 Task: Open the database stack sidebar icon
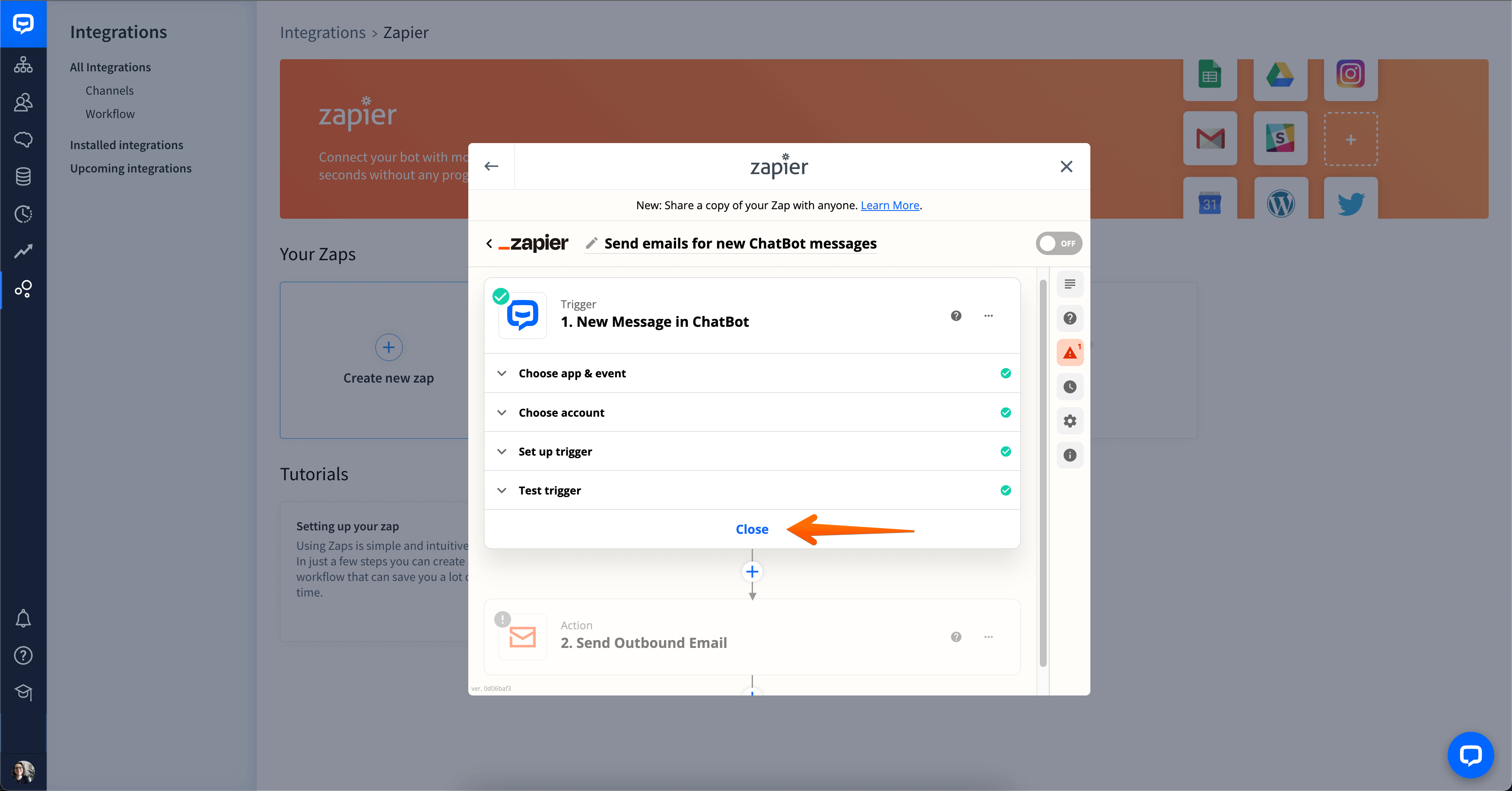[23, 176]
